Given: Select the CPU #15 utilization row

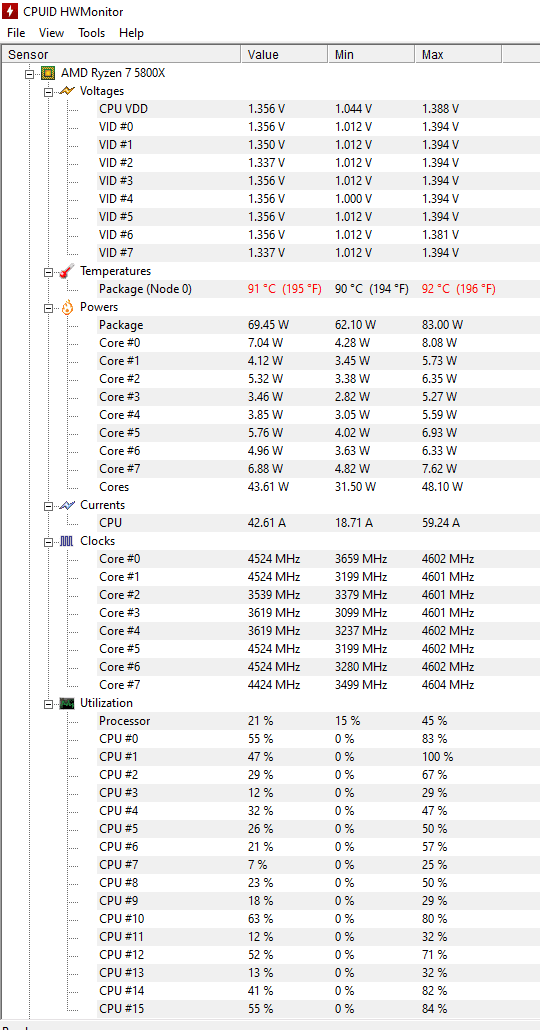Looking at the screenshot, I should click(318, 1008).
